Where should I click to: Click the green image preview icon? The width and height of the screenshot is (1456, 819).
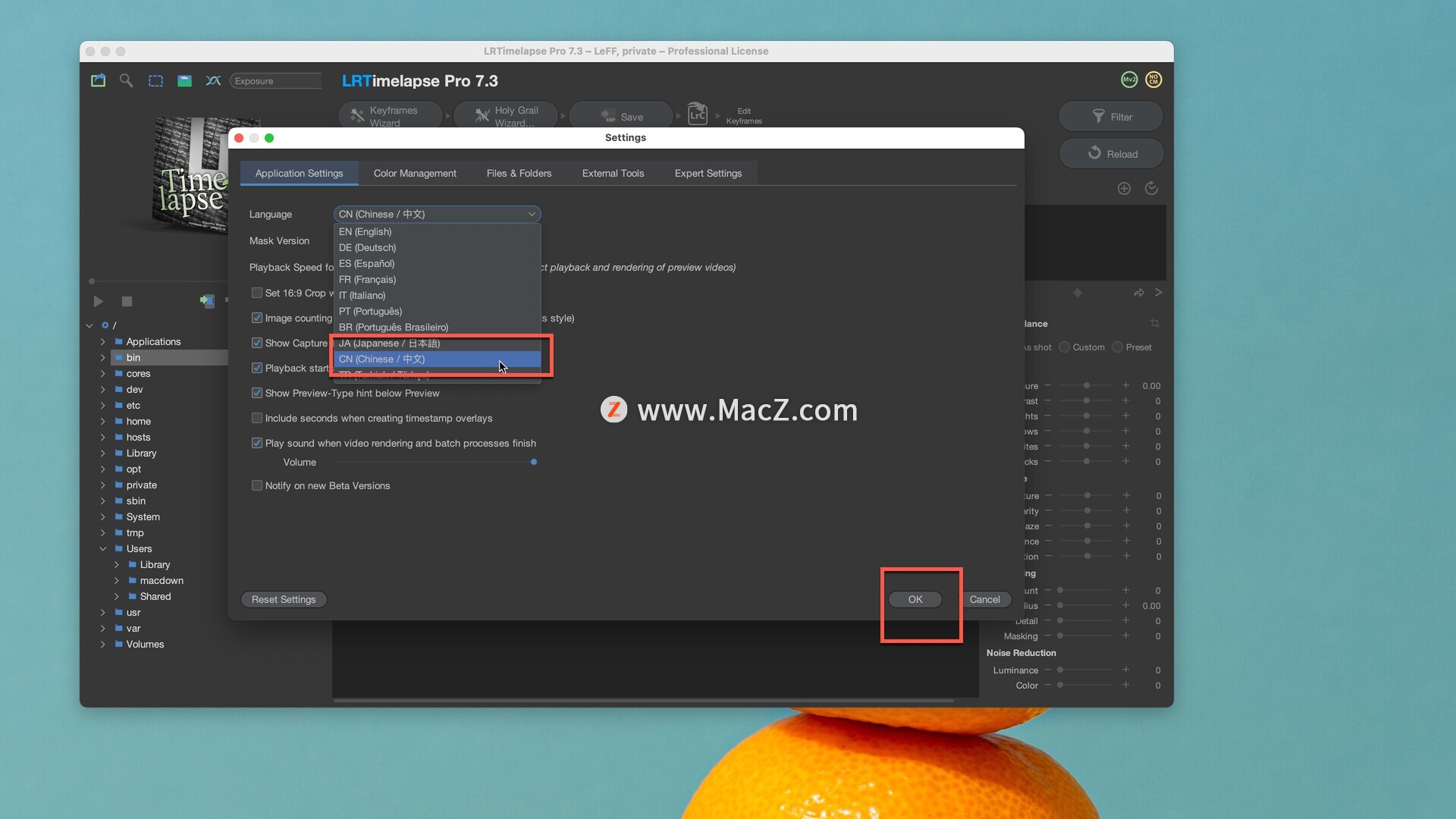[184, 80]
